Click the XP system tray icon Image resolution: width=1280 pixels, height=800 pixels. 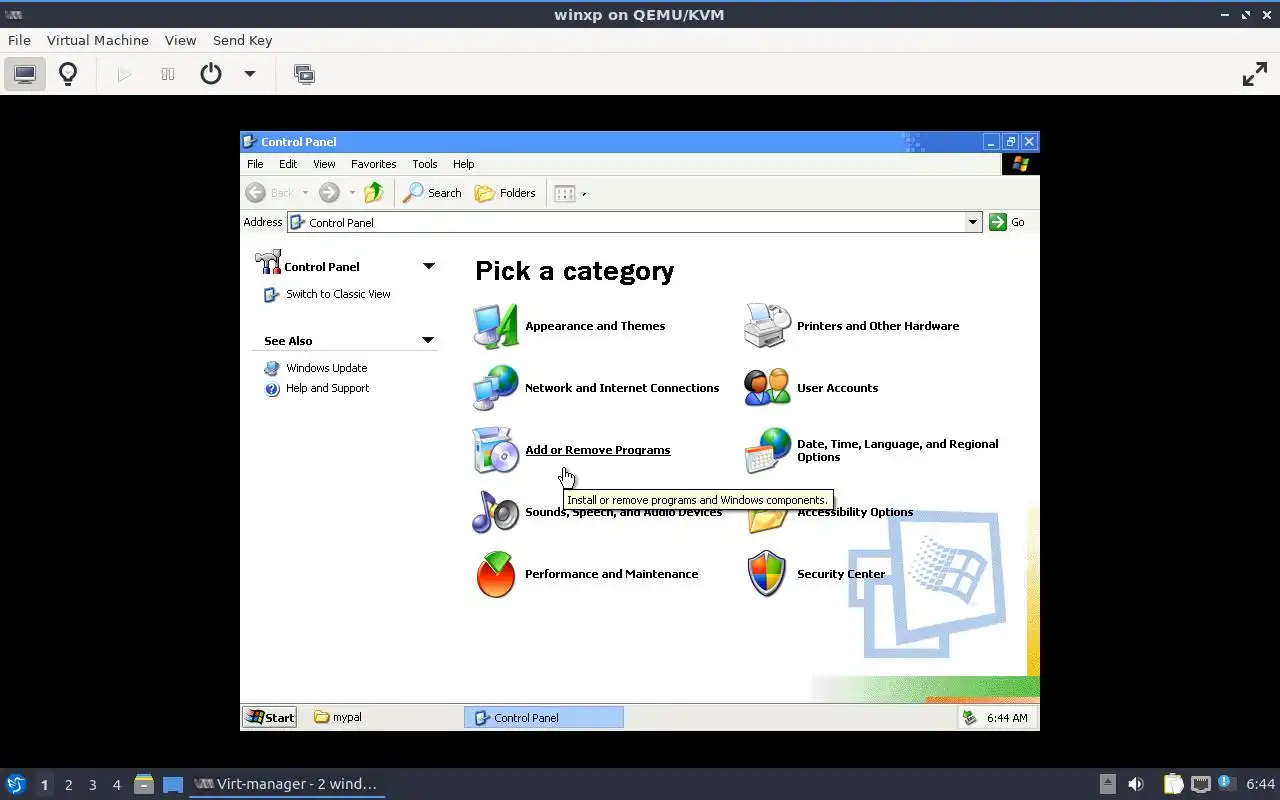click(x=969, y=717)
